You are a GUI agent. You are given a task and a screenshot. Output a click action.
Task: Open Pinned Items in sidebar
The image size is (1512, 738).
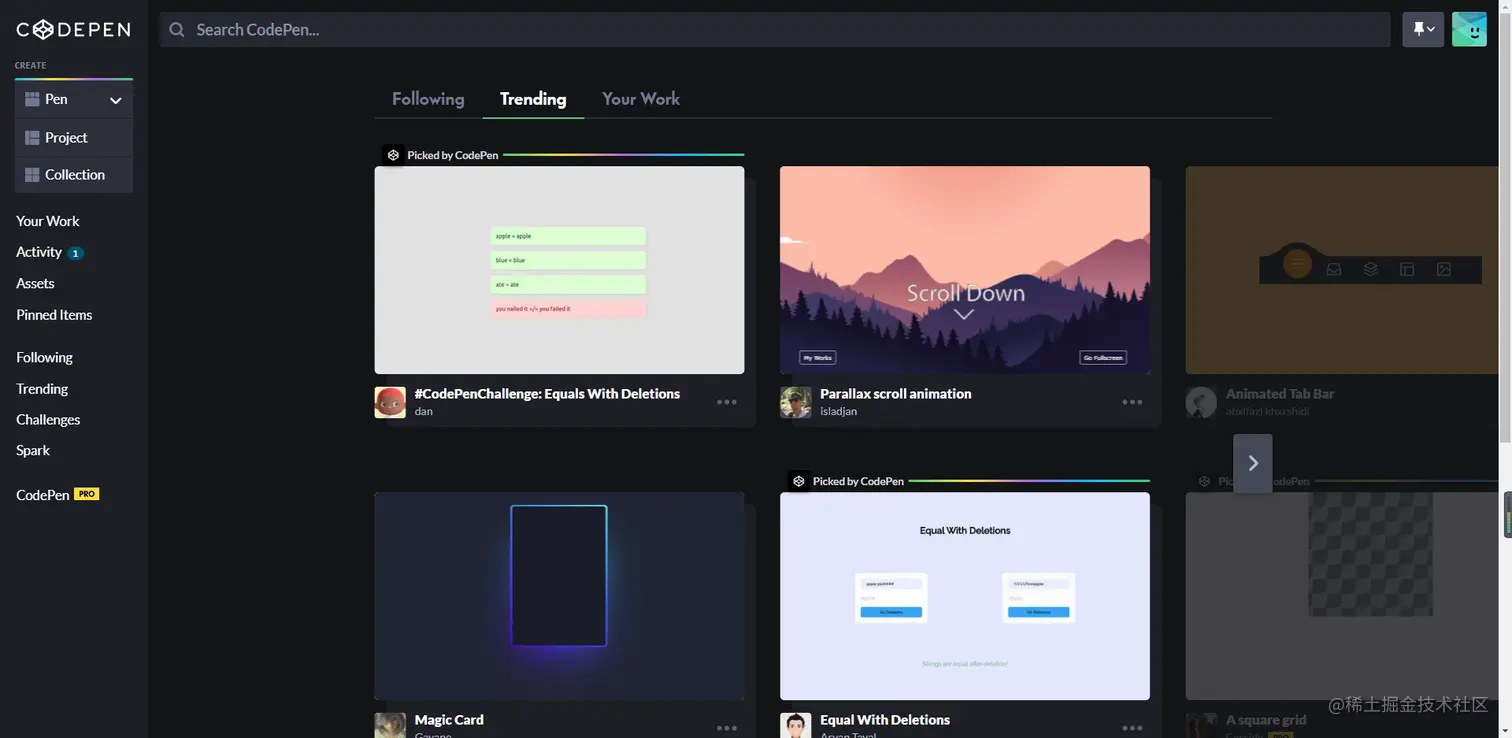tap(54, 314)
